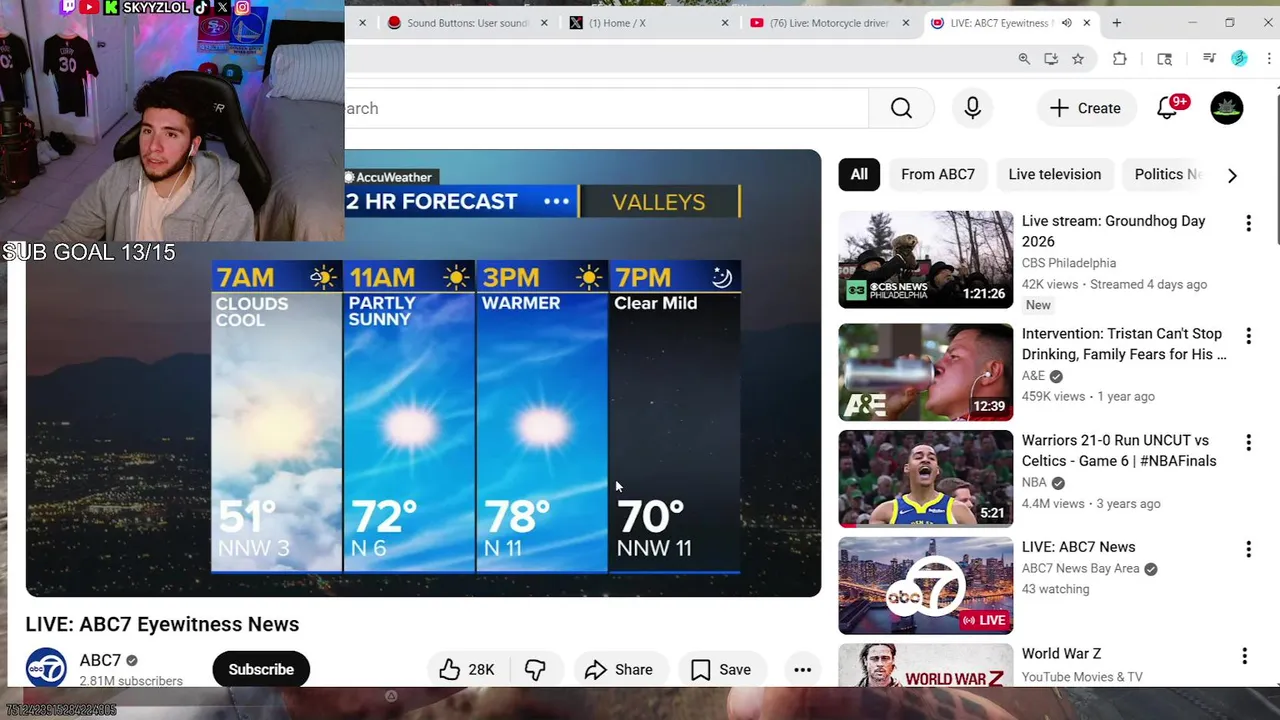
Task: Click the tab search icon in toolbar
Action: pos(1165,59)
